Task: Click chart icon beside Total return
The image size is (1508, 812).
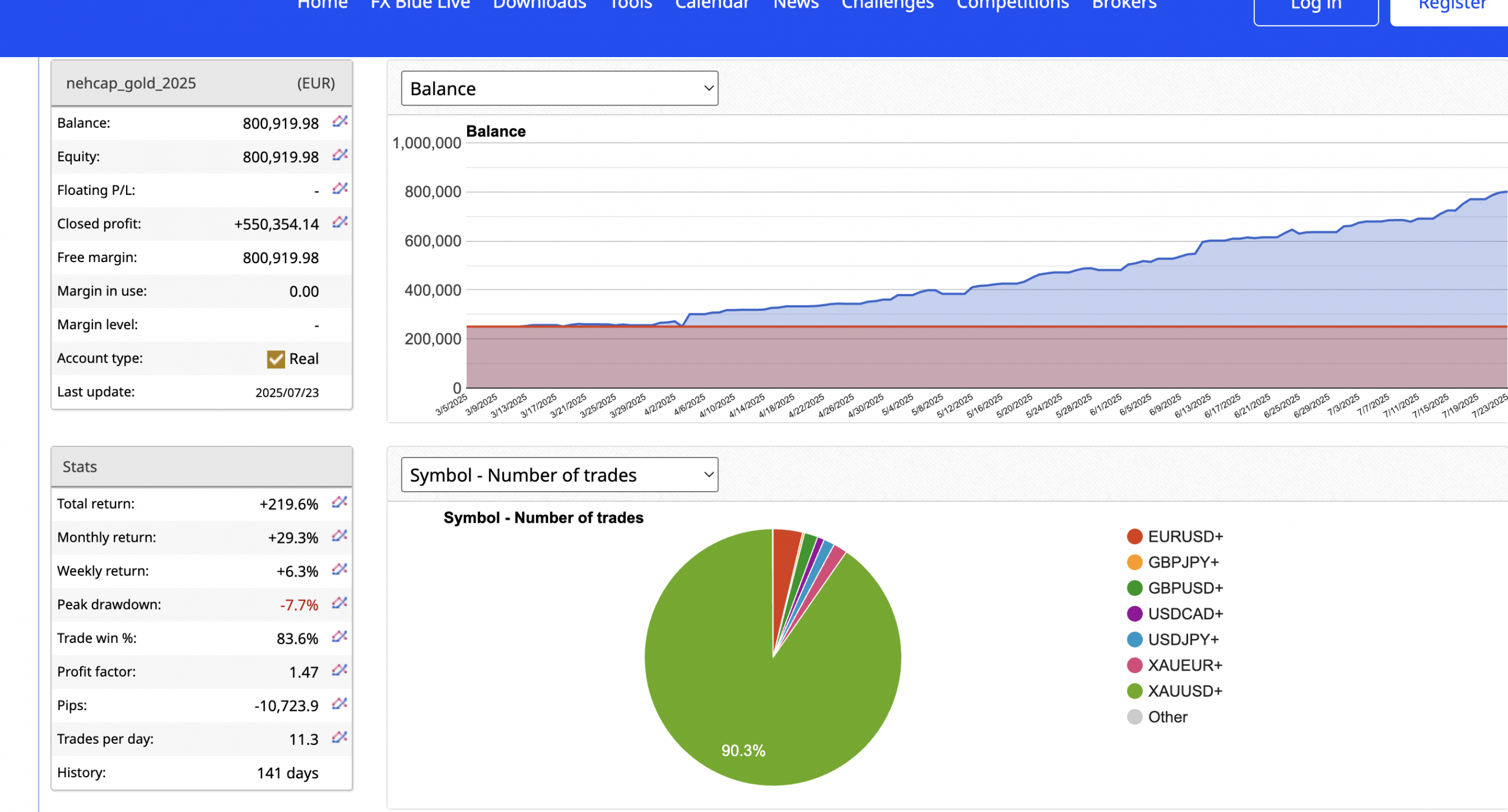Action: click(339, 502)
